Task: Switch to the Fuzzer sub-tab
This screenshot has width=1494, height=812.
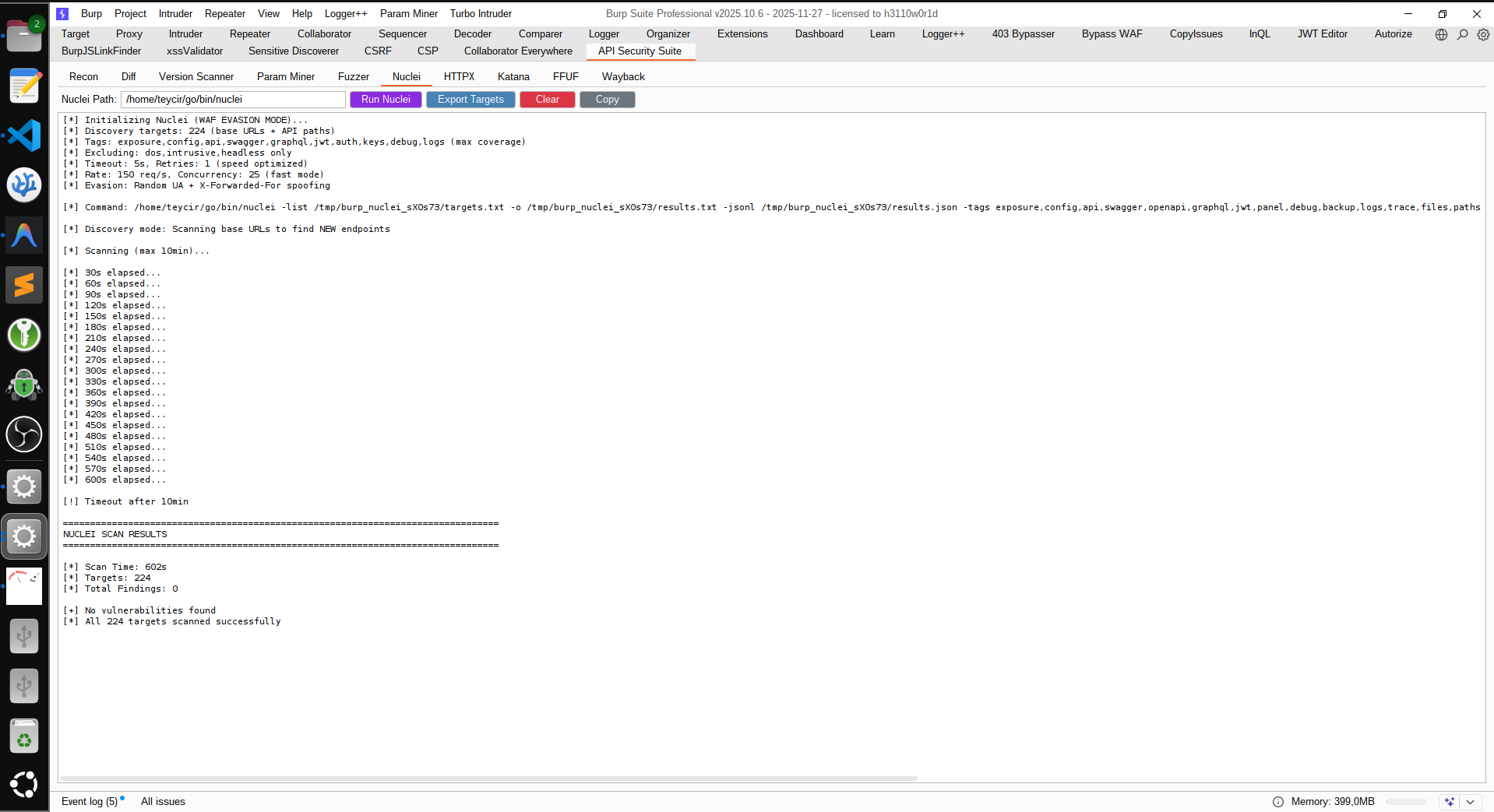Action: 354,76
